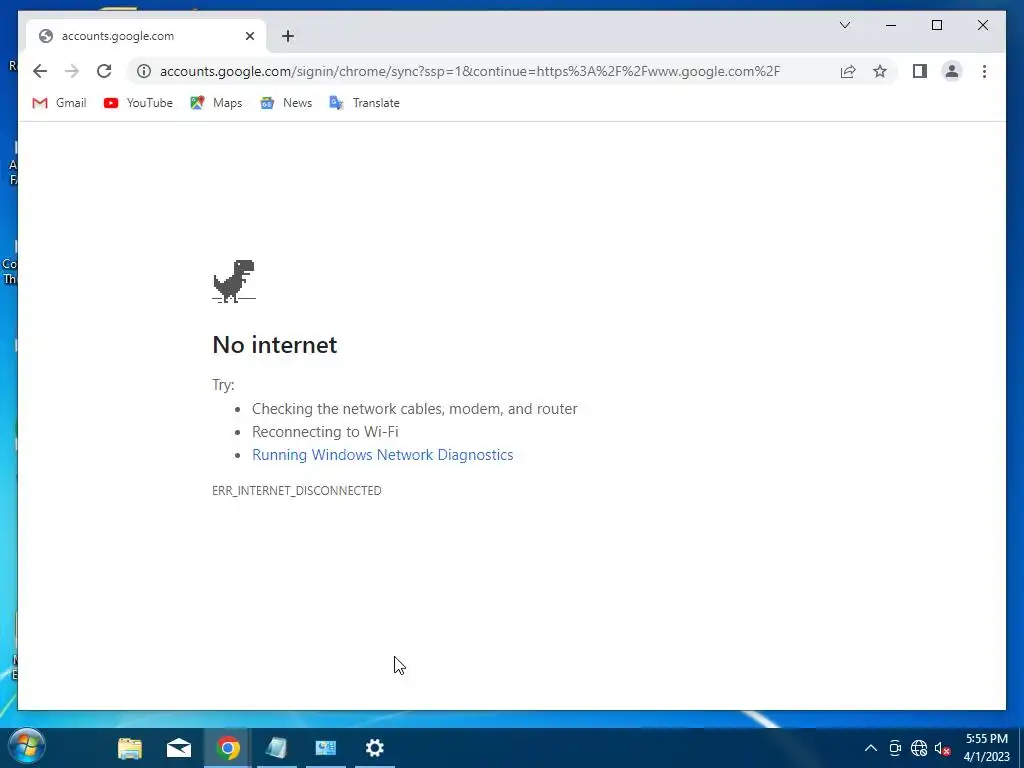Click the address bar URL field
1024x768 pixels.
pos(470,71)
